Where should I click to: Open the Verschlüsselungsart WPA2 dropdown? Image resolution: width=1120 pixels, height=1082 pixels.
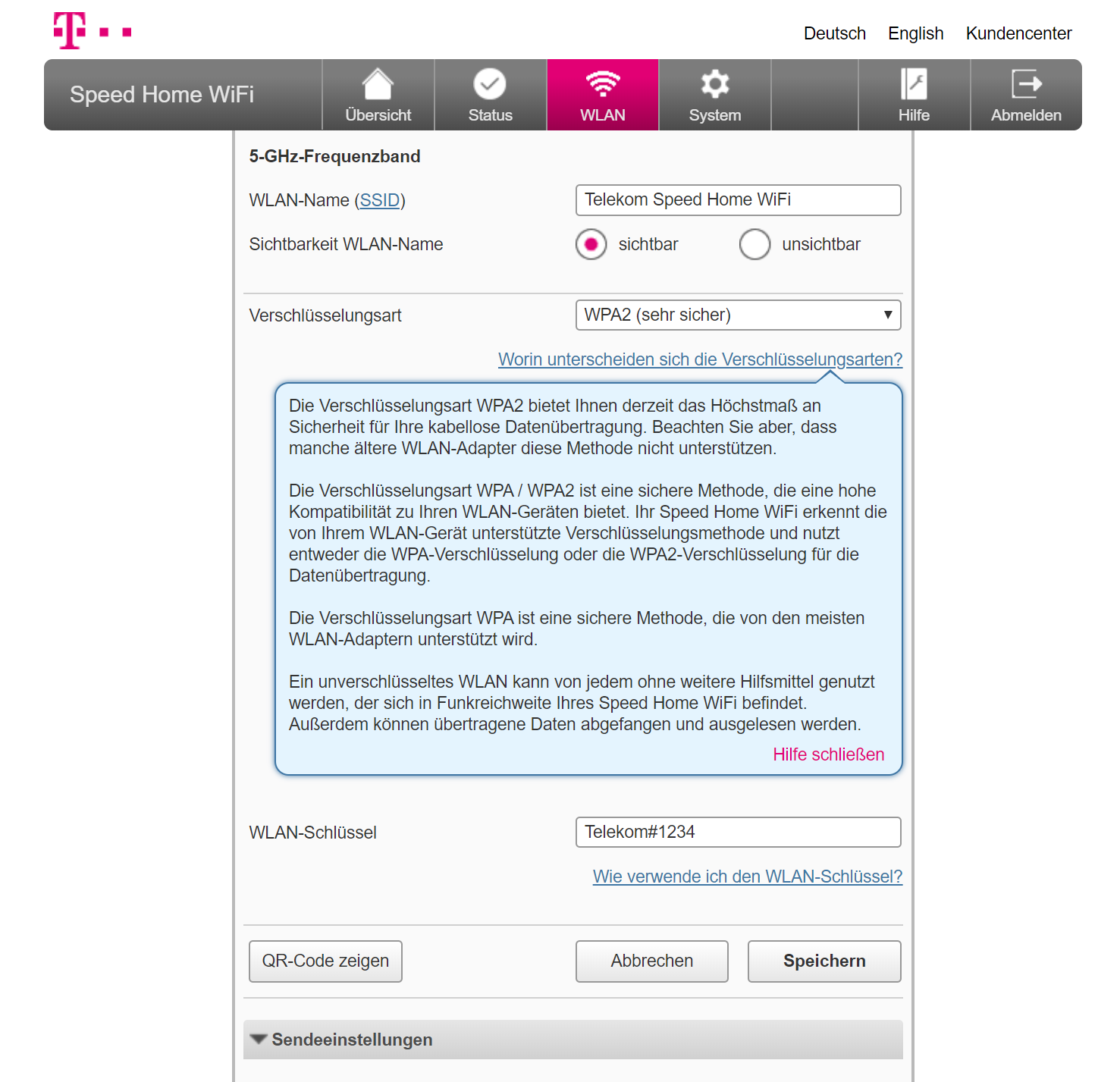pyautogui.click(x=738, y=315)
